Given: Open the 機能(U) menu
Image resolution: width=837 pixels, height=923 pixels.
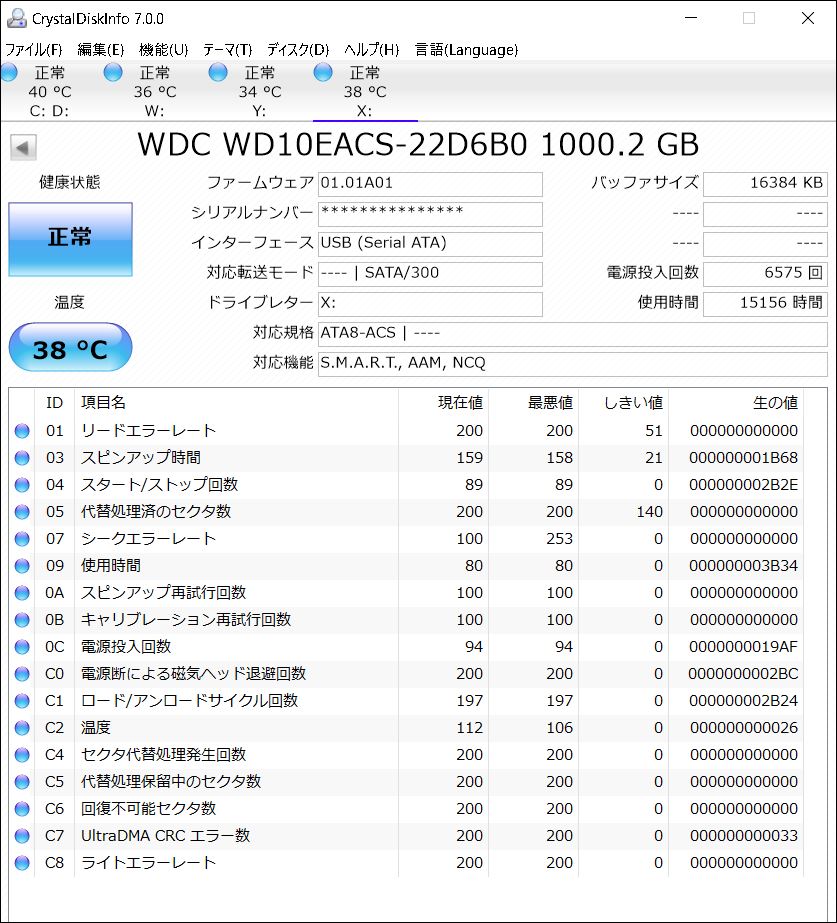Looking at the screenshot, I should [163, 49].
